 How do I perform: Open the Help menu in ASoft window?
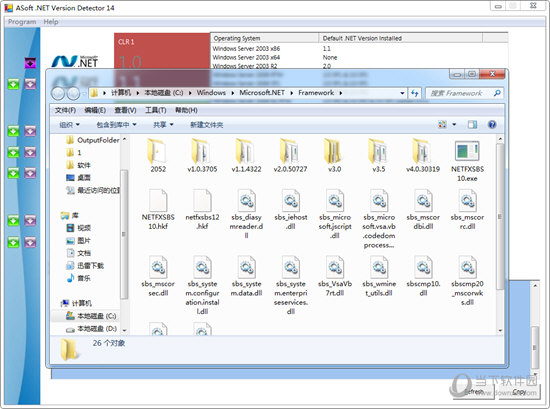pos(51,22)
